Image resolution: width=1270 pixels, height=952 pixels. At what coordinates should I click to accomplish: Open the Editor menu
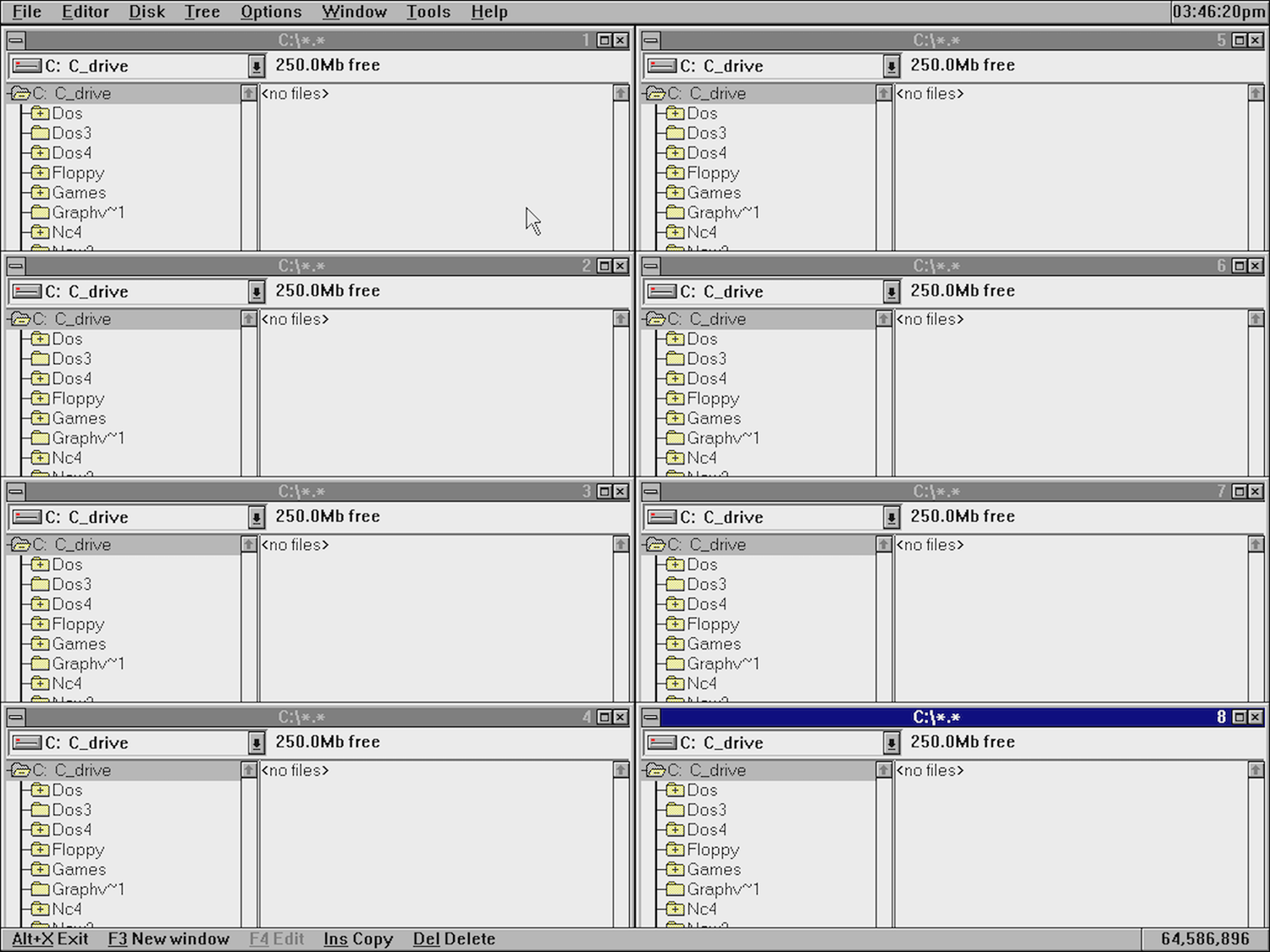86,12
